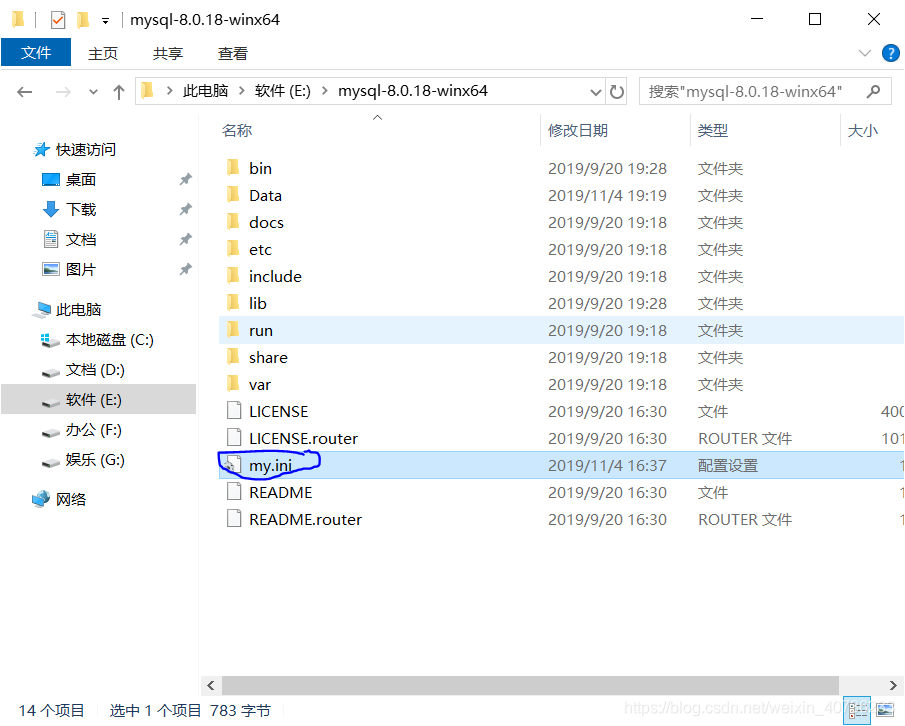Go back with the back arrow
This screenshot has height=726, width=905.
24,92
